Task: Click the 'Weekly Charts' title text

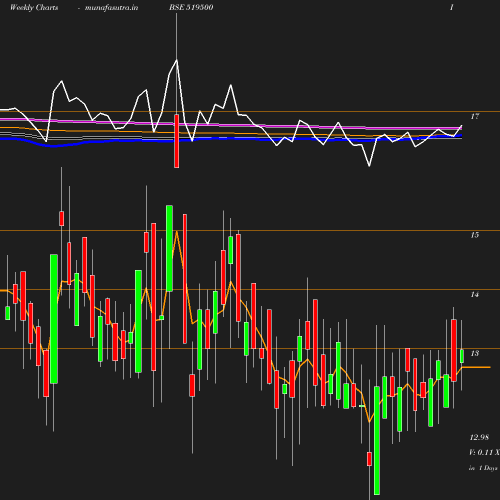Action: click(34, 7)
